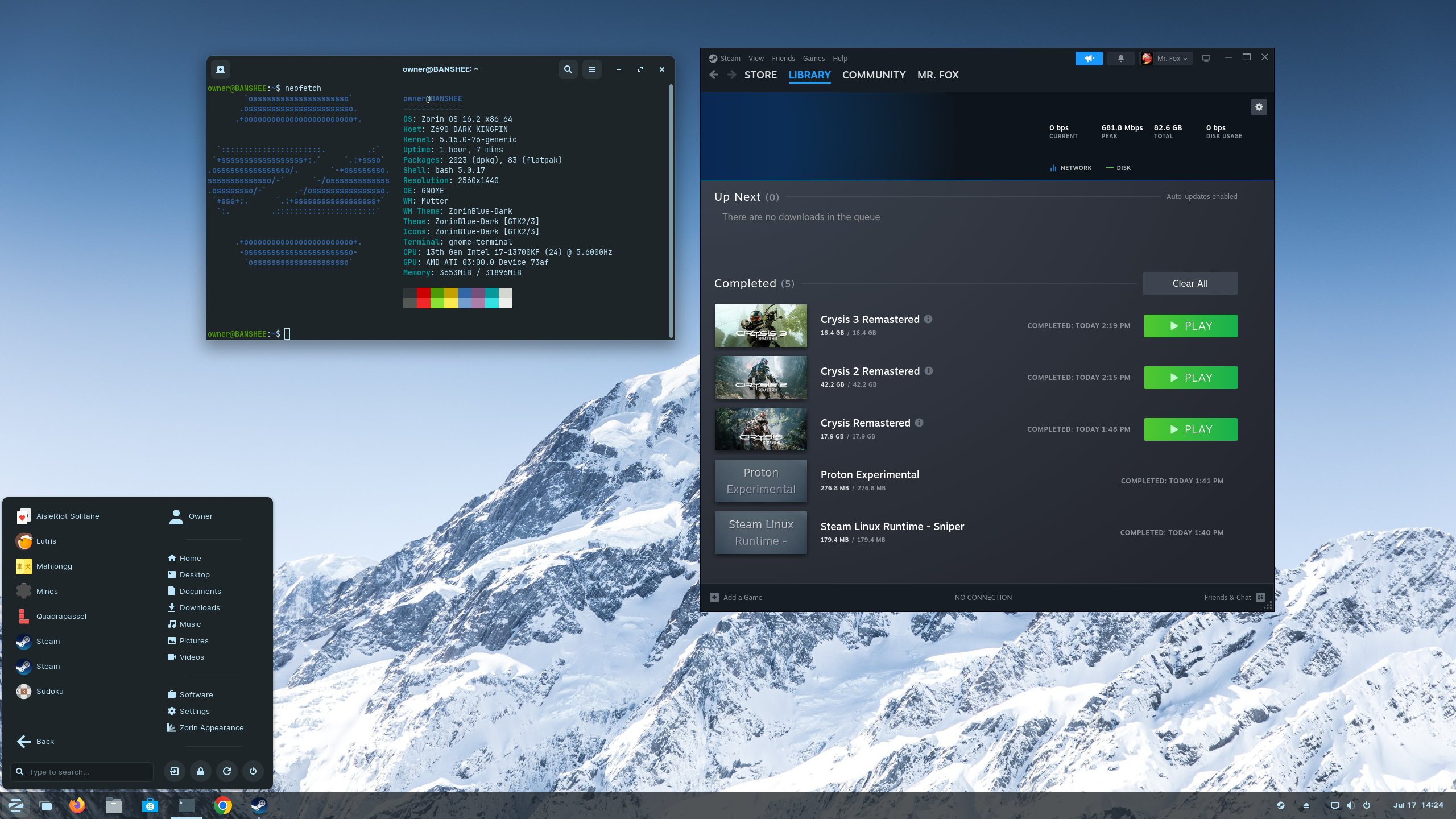Click Owner user entry in menu

pos(191,516)
